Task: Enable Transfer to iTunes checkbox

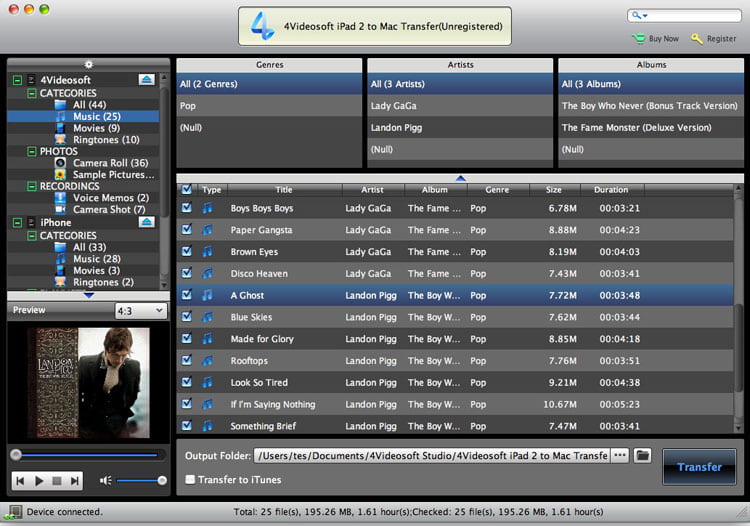Action: click(x=190, y=480)
